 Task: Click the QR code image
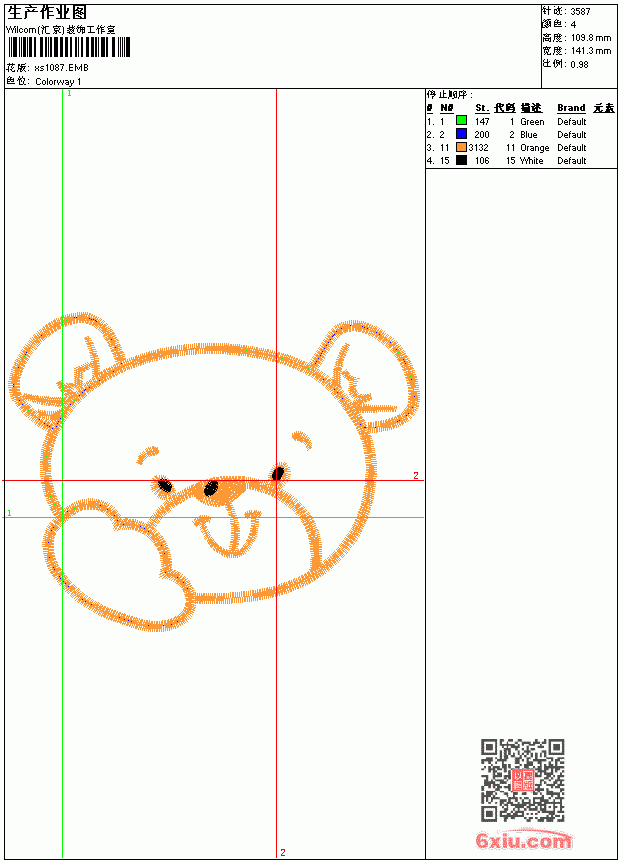pos(523,780)
